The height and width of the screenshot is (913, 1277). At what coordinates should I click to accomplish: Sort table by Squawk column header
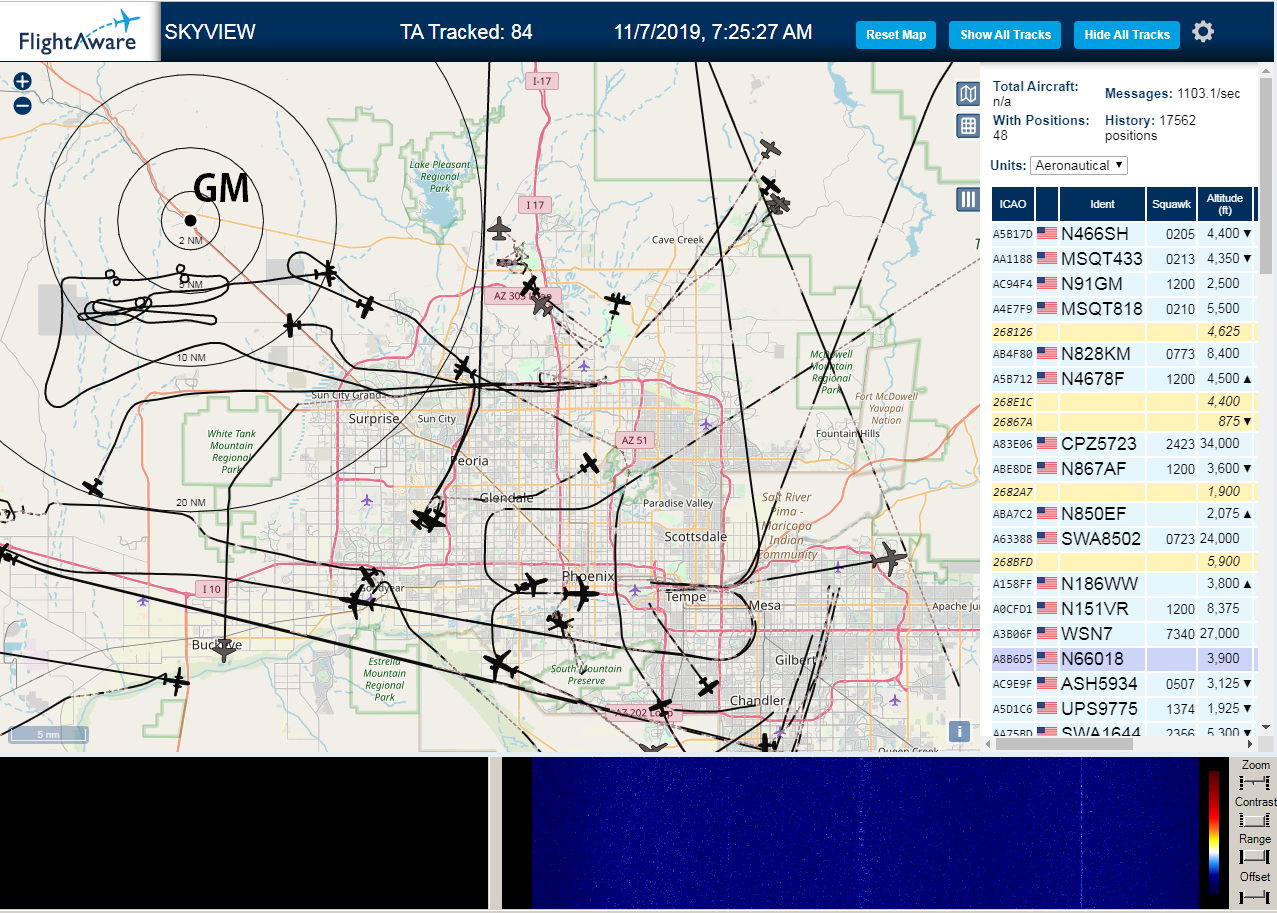pyautogui.click(x=1171, y=204)
